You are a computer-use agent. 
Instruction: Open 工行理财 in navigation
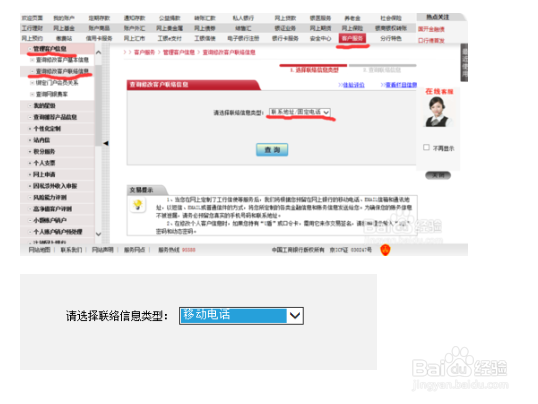click(x=32, y=28)
